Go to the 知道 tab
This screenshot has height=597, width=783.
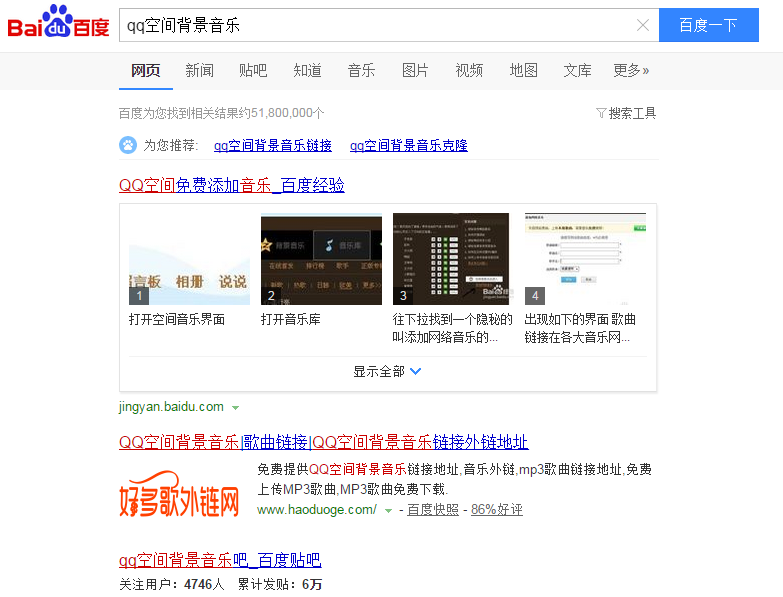coord(307,71)
